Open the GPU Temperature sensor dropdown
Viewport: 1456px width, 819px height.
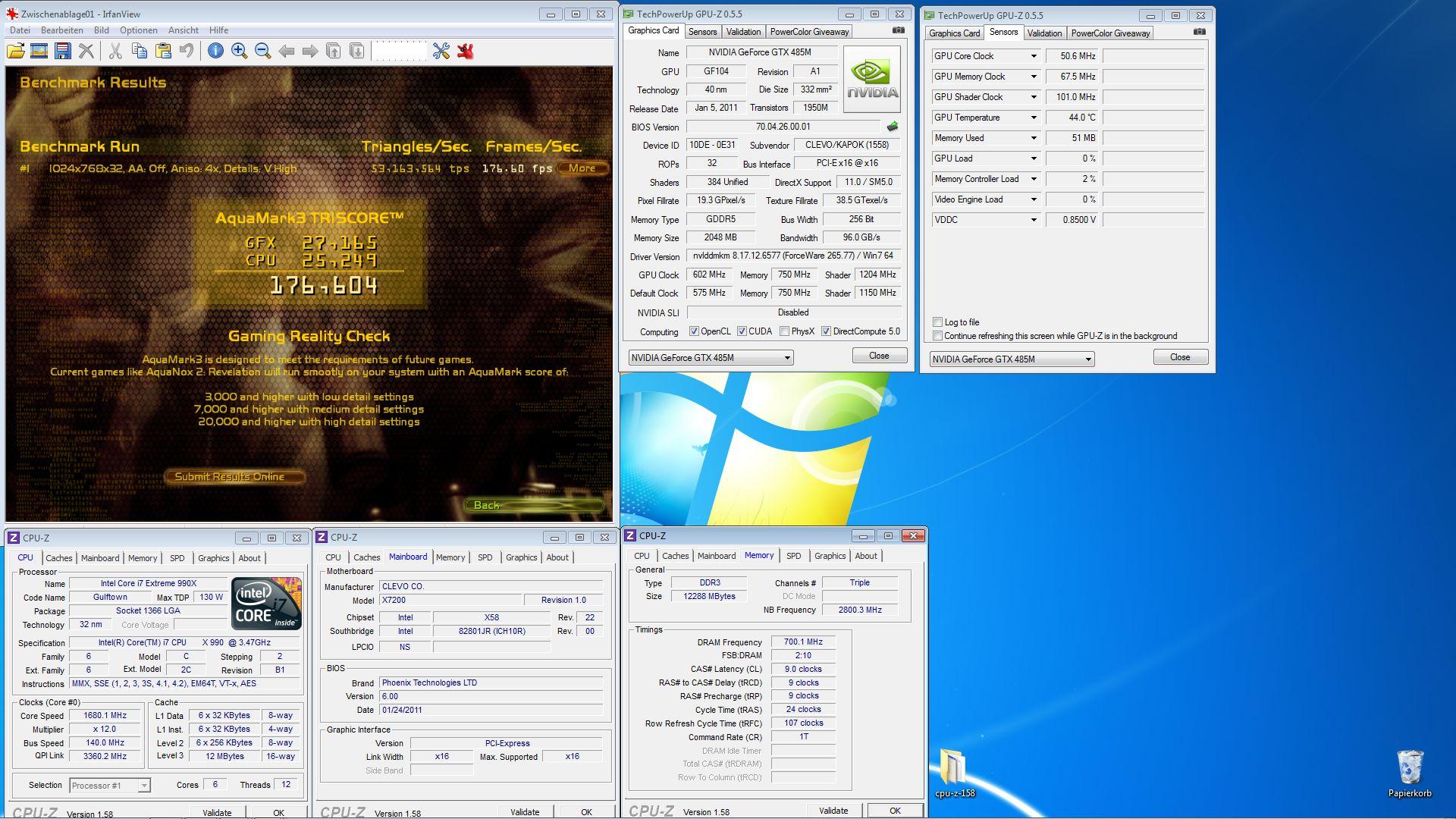tap(1033, 118)
